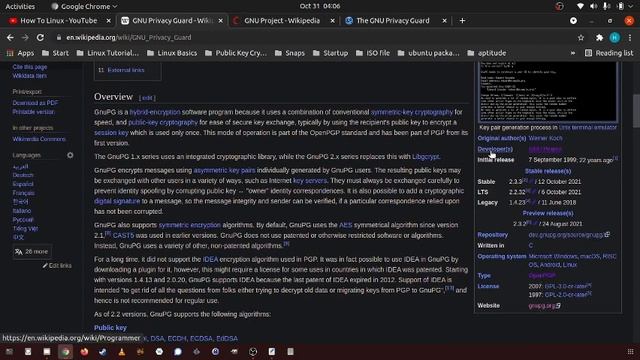Open the Werner Koch author link
This screenshot has width=640, height=360.
point(545,138)
